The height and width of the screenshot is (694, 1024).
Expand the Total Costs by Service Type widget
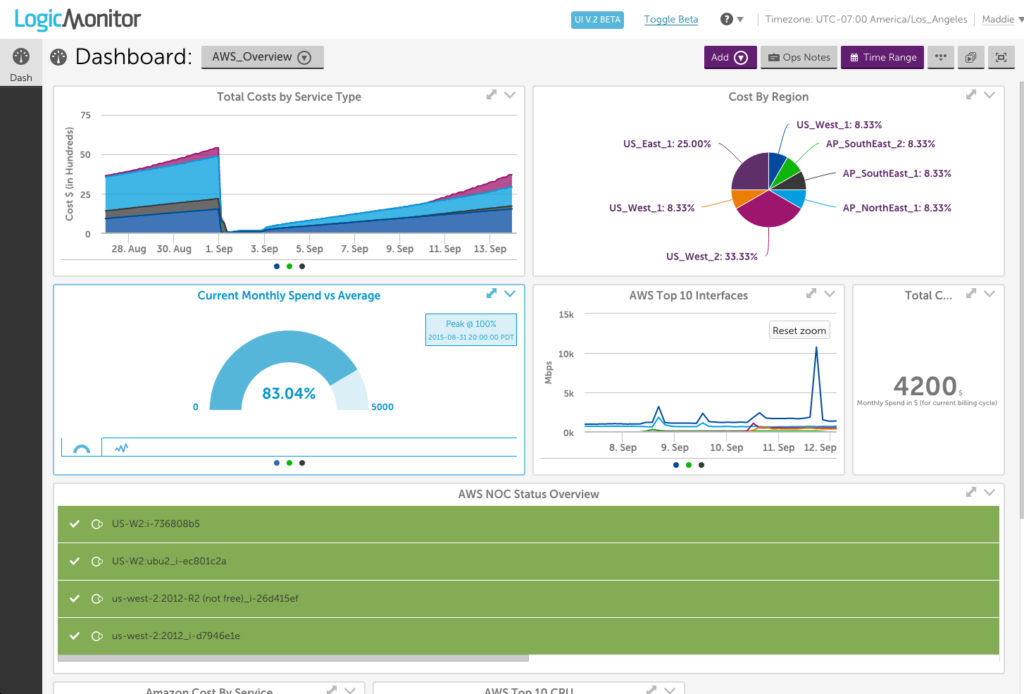pyautogui.click(x=489, y=95)
